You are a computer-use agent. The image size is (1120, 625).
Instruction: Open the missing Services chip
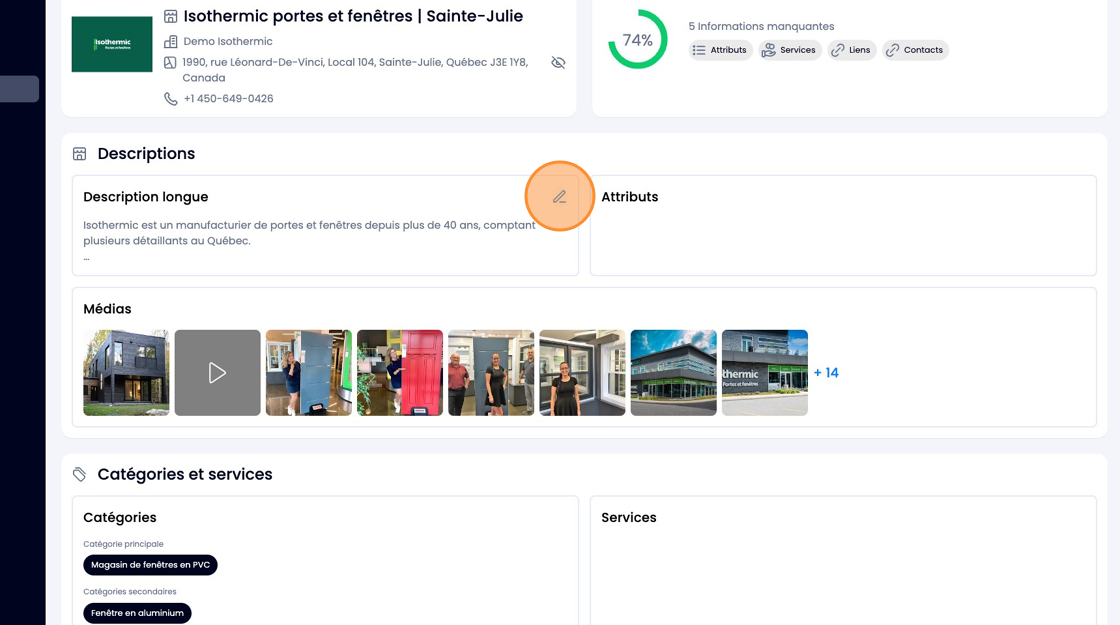tap(789, 50)
